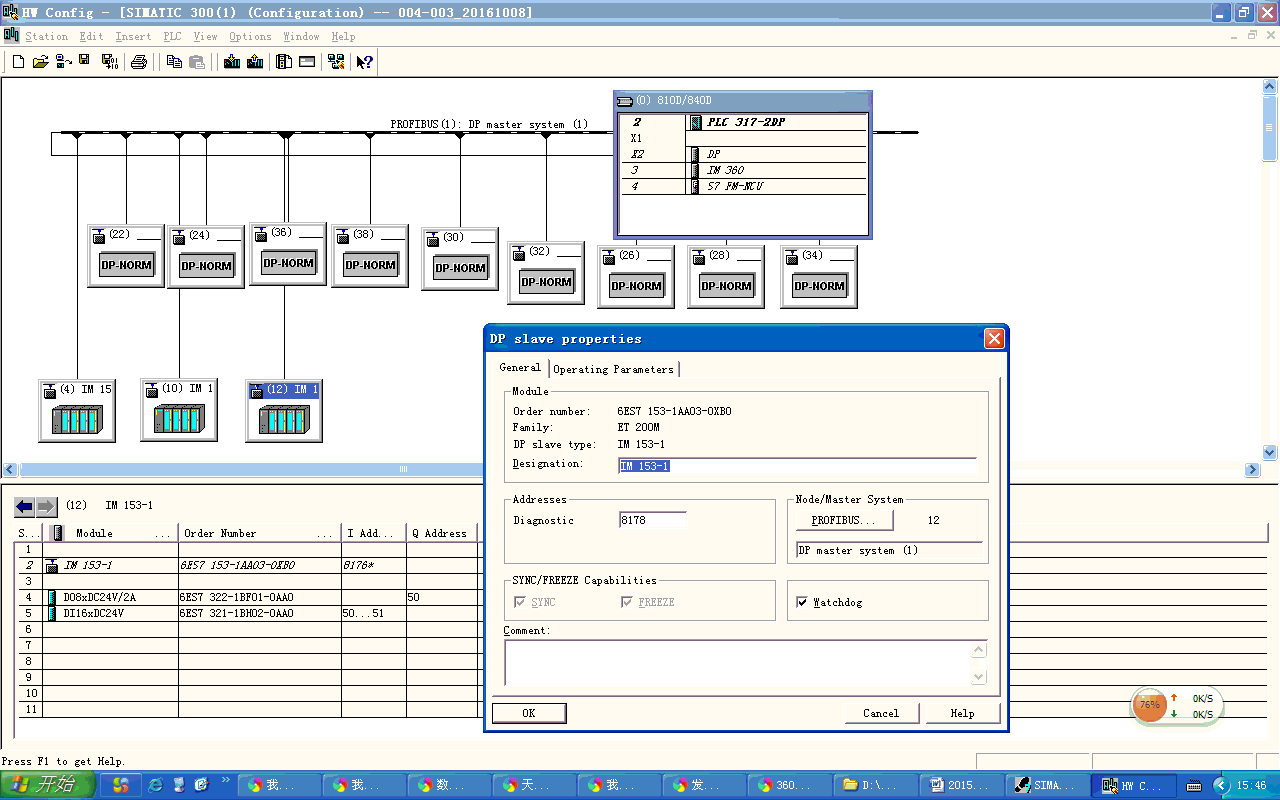1280x800 pixels.
Task: Select the DI16xDC24V module row
Action: tap(93, 613)
